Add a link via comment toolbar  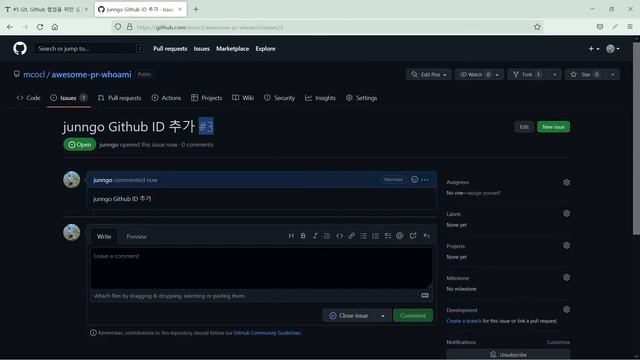(351, 236)
